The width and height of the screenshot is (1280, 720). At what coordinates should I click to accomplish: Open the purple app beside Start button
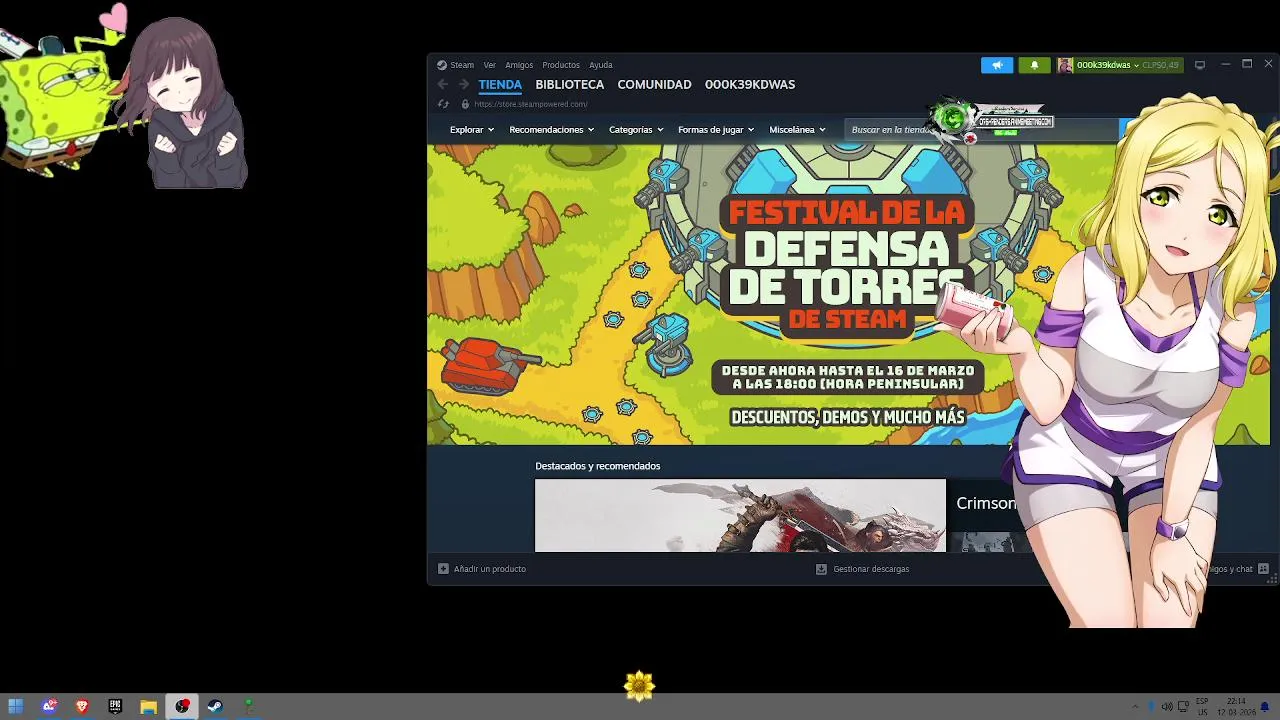[x=49, y=706]
